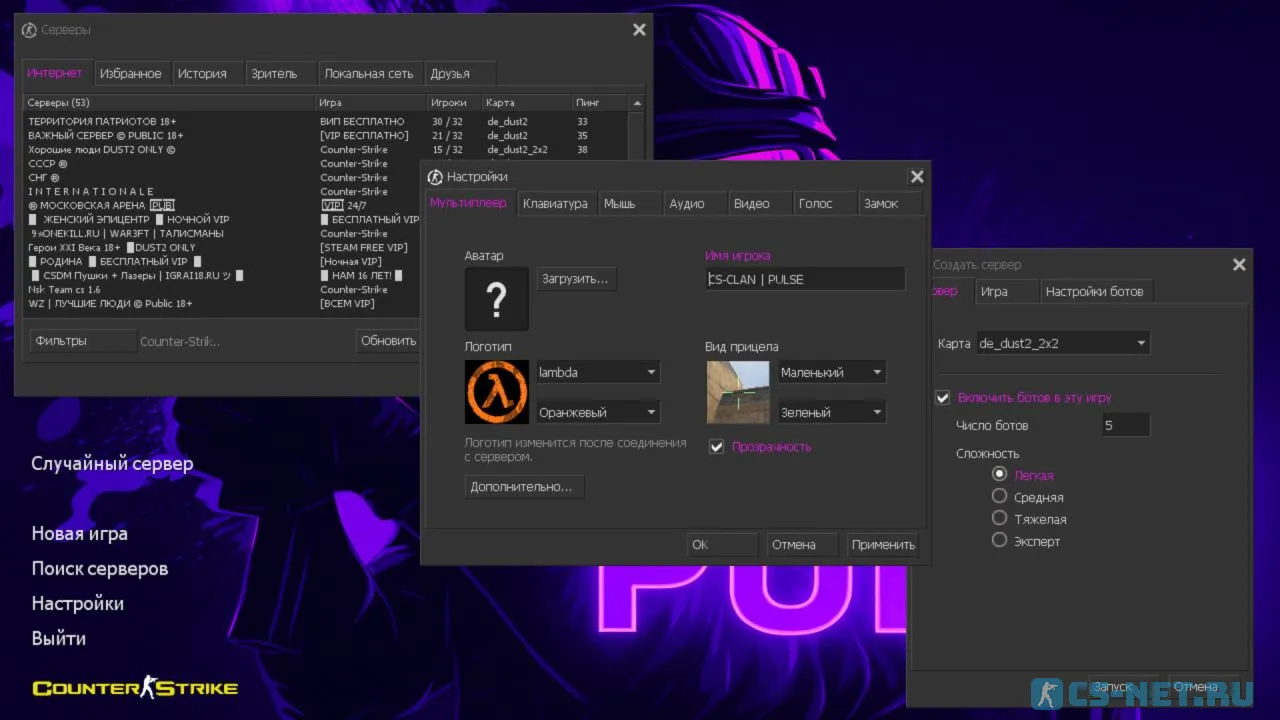Image resolution: width=1280 pixels, height=720 pixels.
Task: Click the Дополнительно button
Action: 525,487
